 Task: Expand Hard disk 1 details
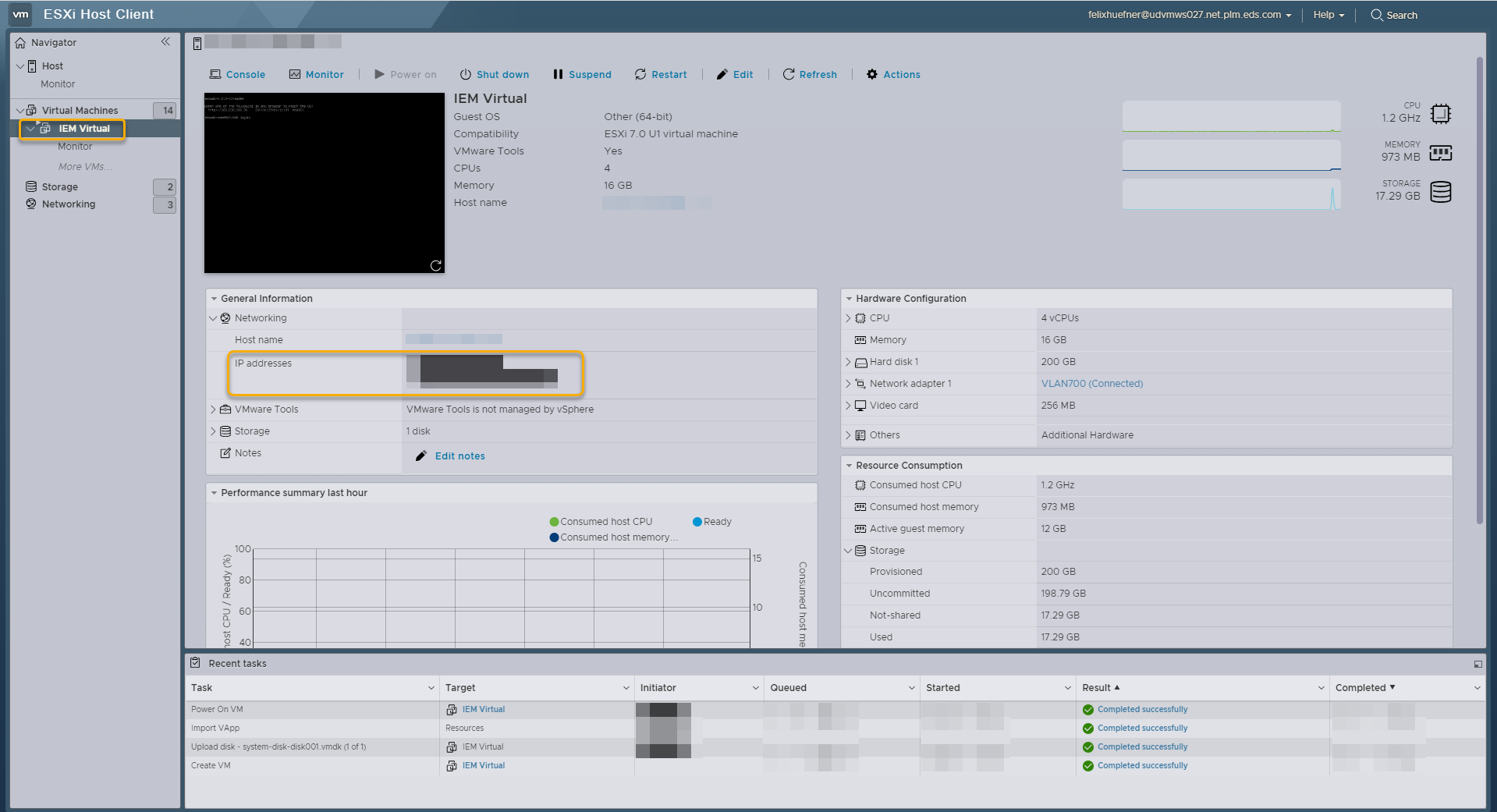(849, 362)
